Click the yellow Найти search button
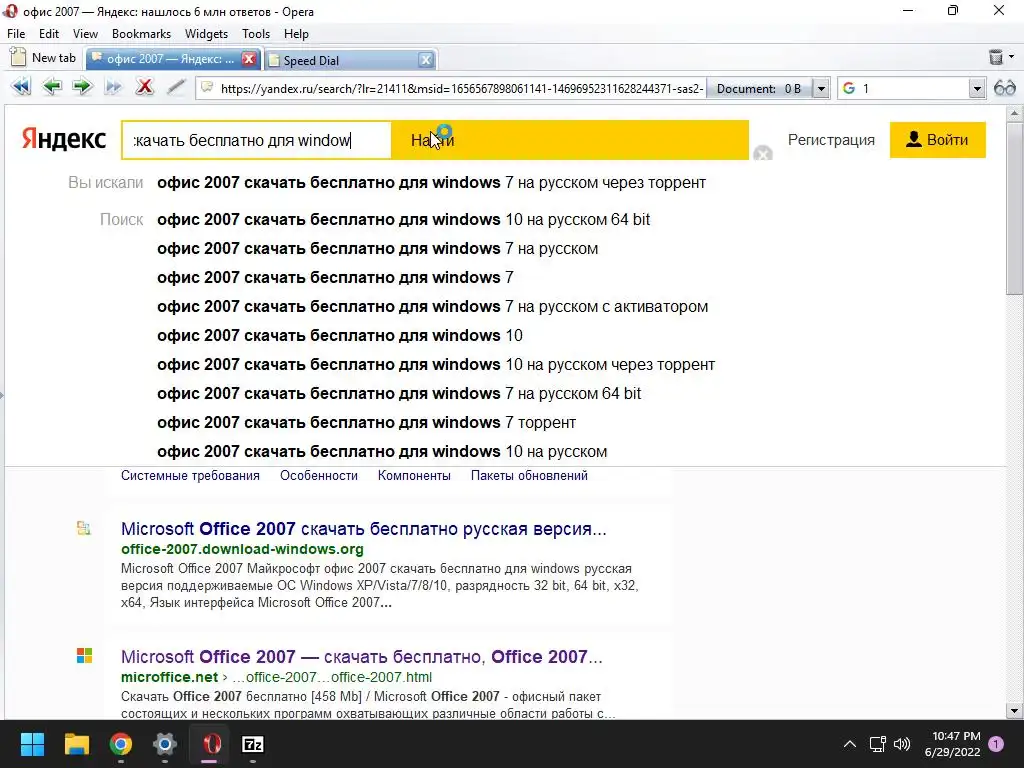The image size is (1024, 768). pos(569,140)
